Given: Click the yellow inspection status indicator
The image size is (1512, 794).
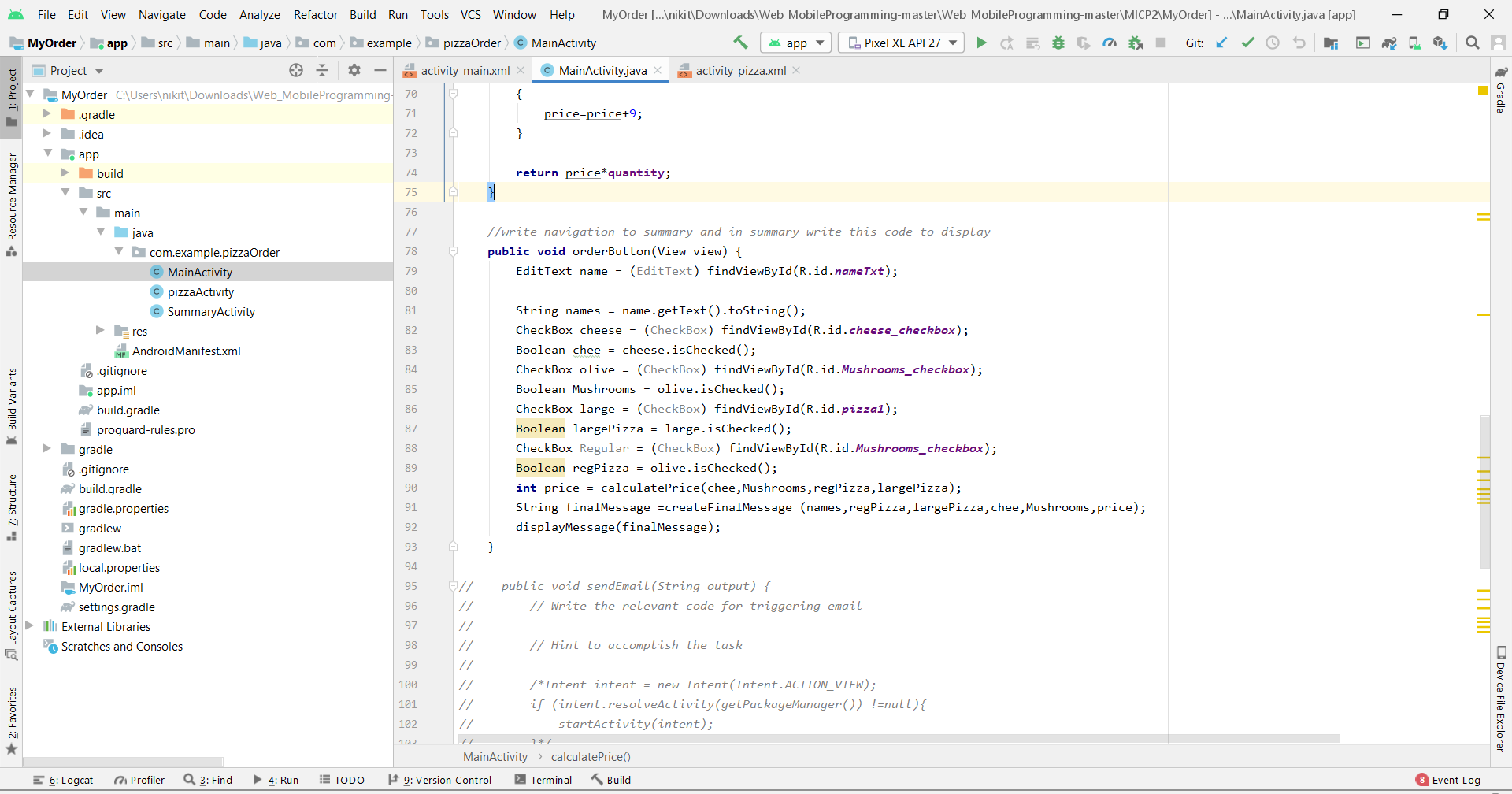Looking at the screenshot, I should [x=1483, y=91].
